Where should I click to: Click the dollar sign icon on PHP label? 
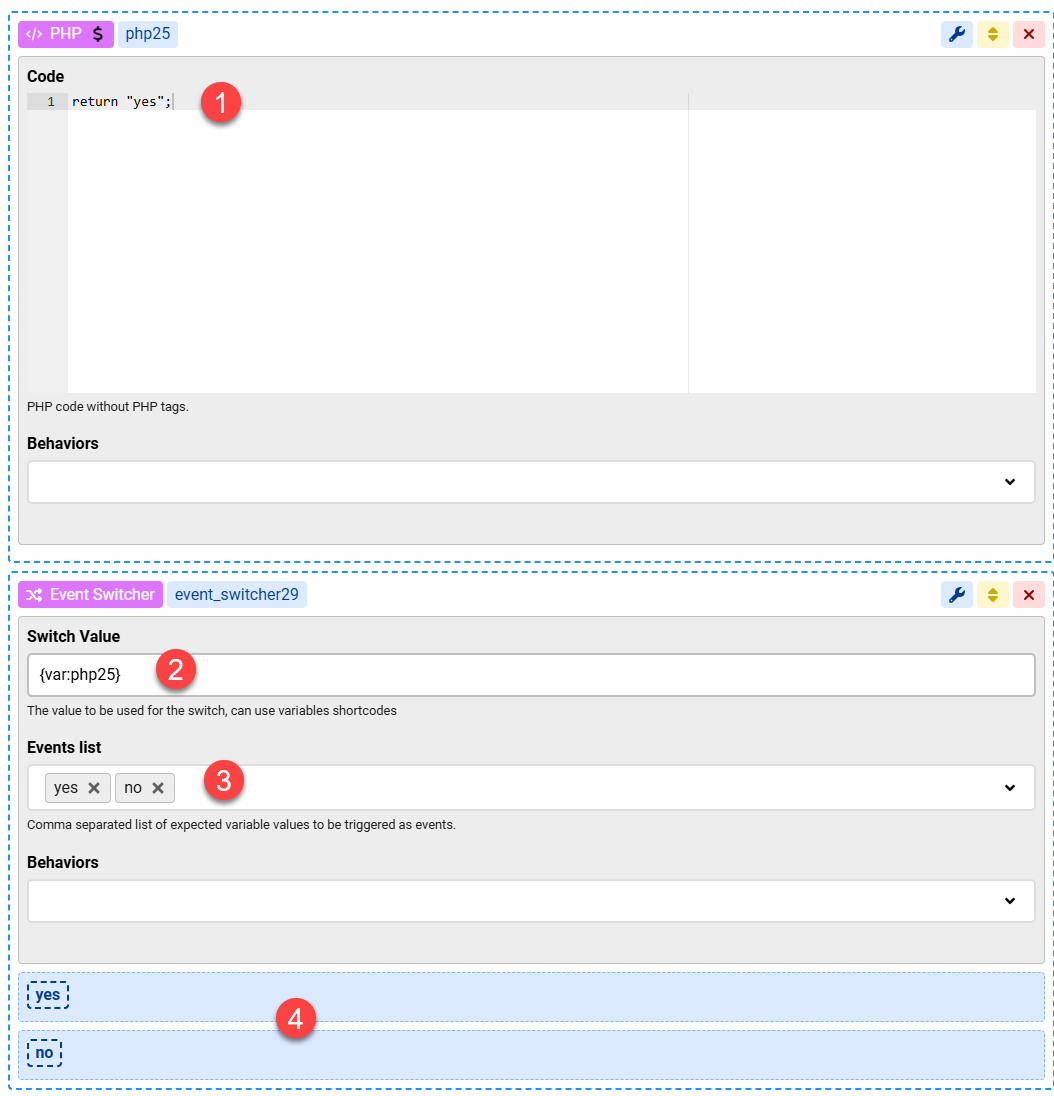click(x=98, y=34)
